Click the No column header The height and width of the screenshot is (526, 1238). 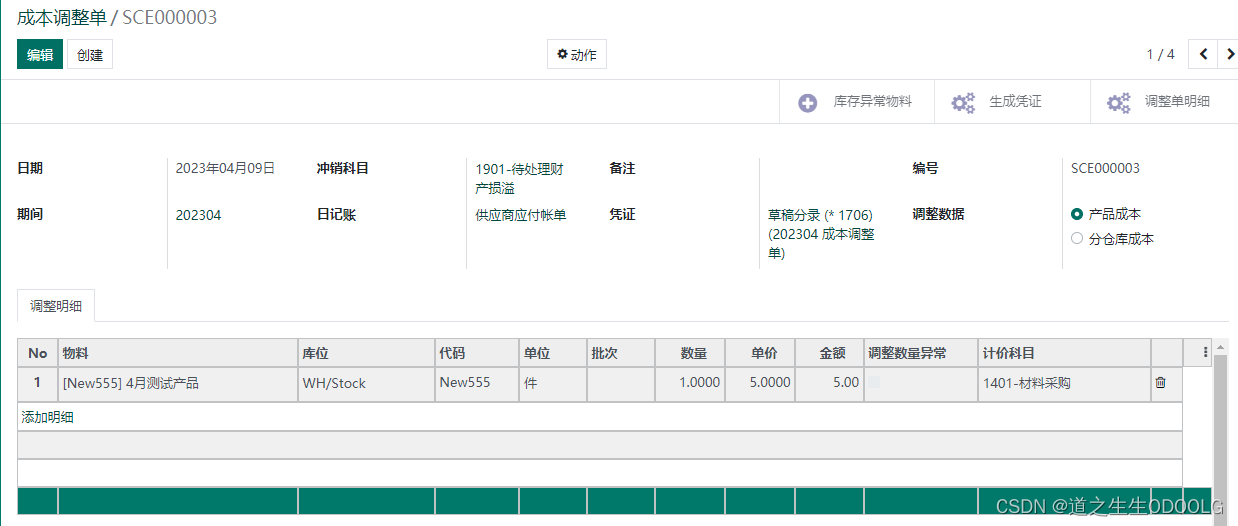[38, 353]
